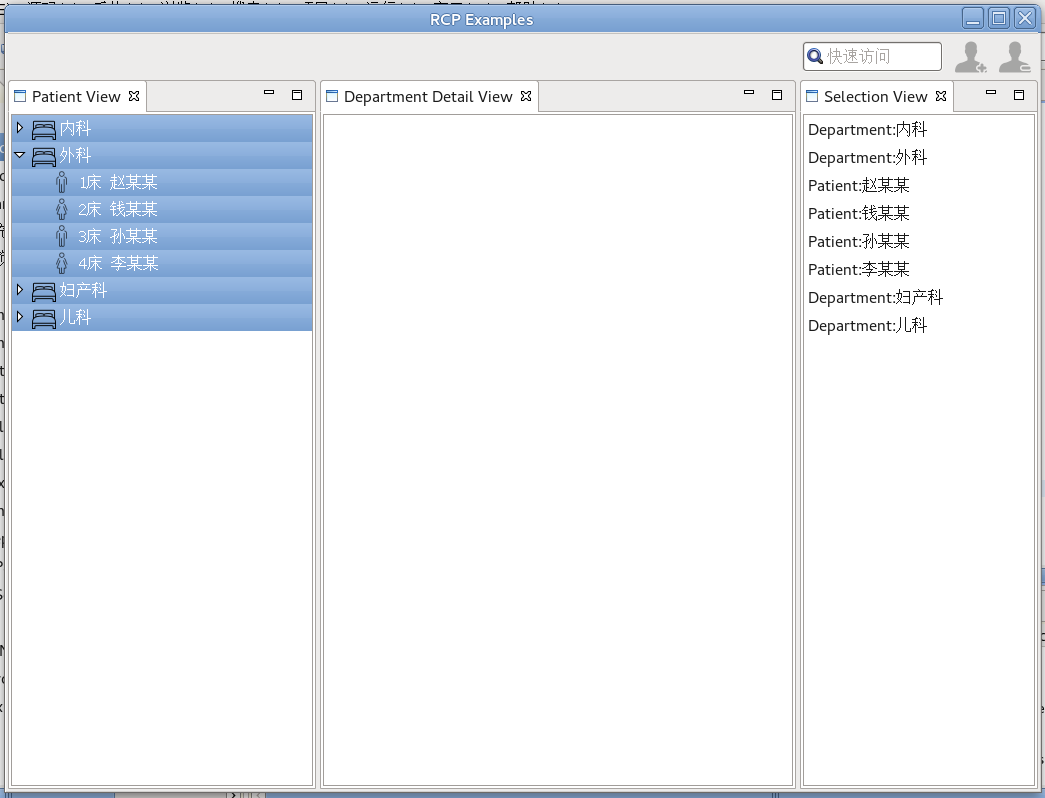
Task: Click the Department:儿科 entry
Action: click(867, 325)
